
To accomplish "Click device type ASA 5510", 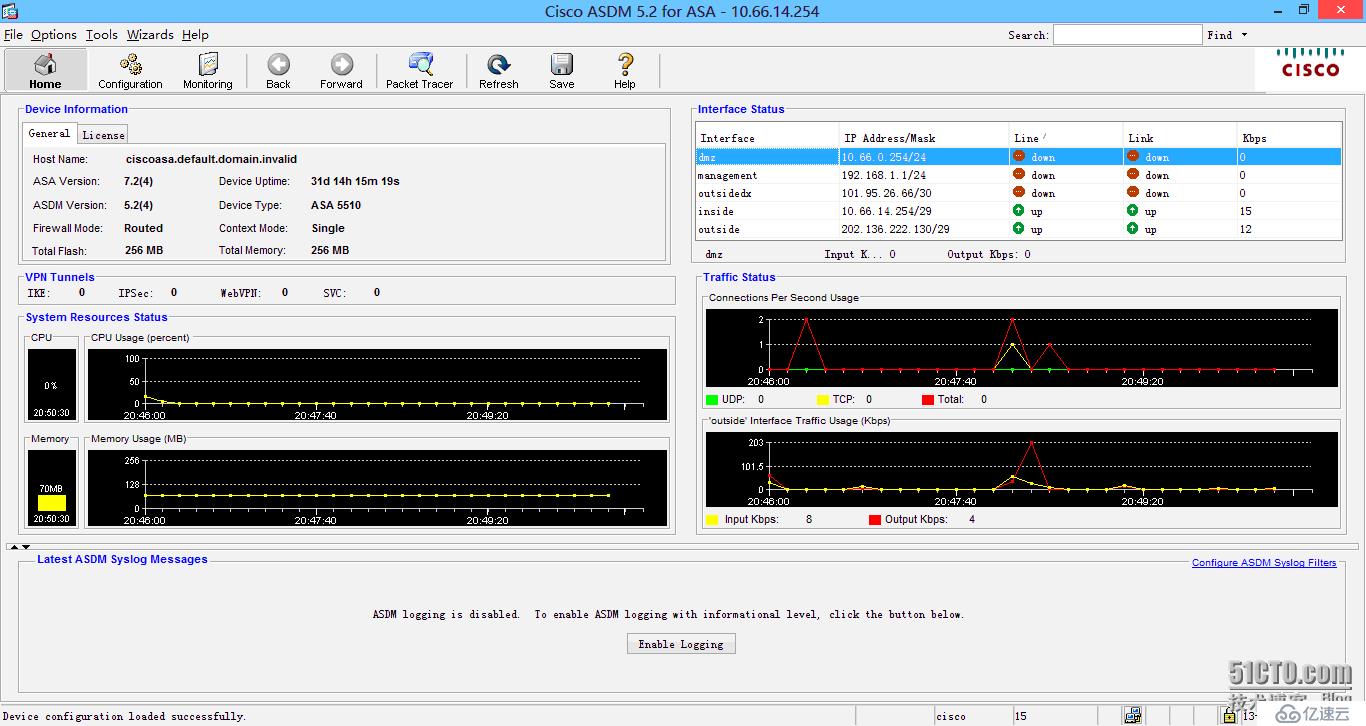I will point(336,205).
